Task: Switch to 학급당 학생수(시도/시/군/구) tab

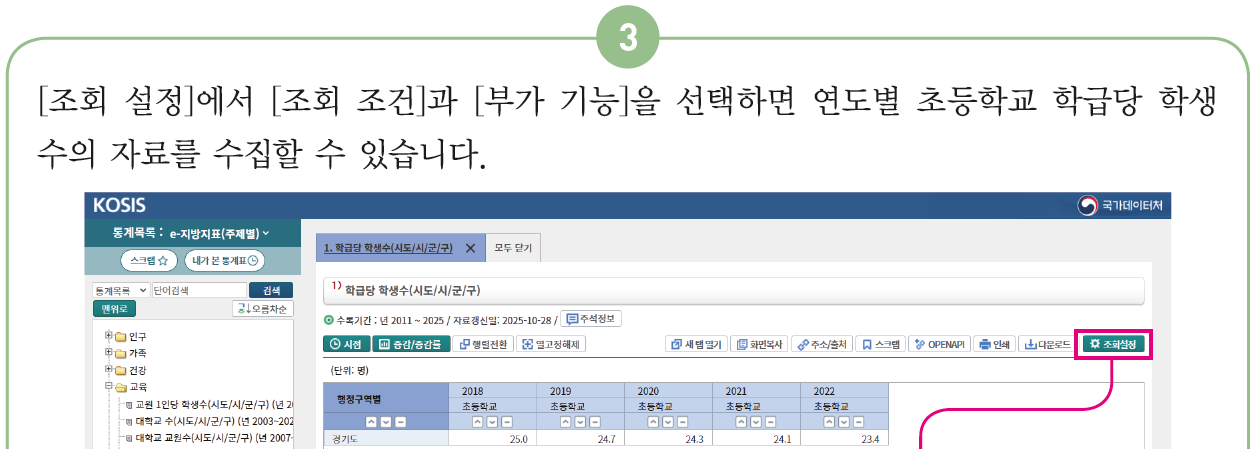Action: [x=387, y=247]
